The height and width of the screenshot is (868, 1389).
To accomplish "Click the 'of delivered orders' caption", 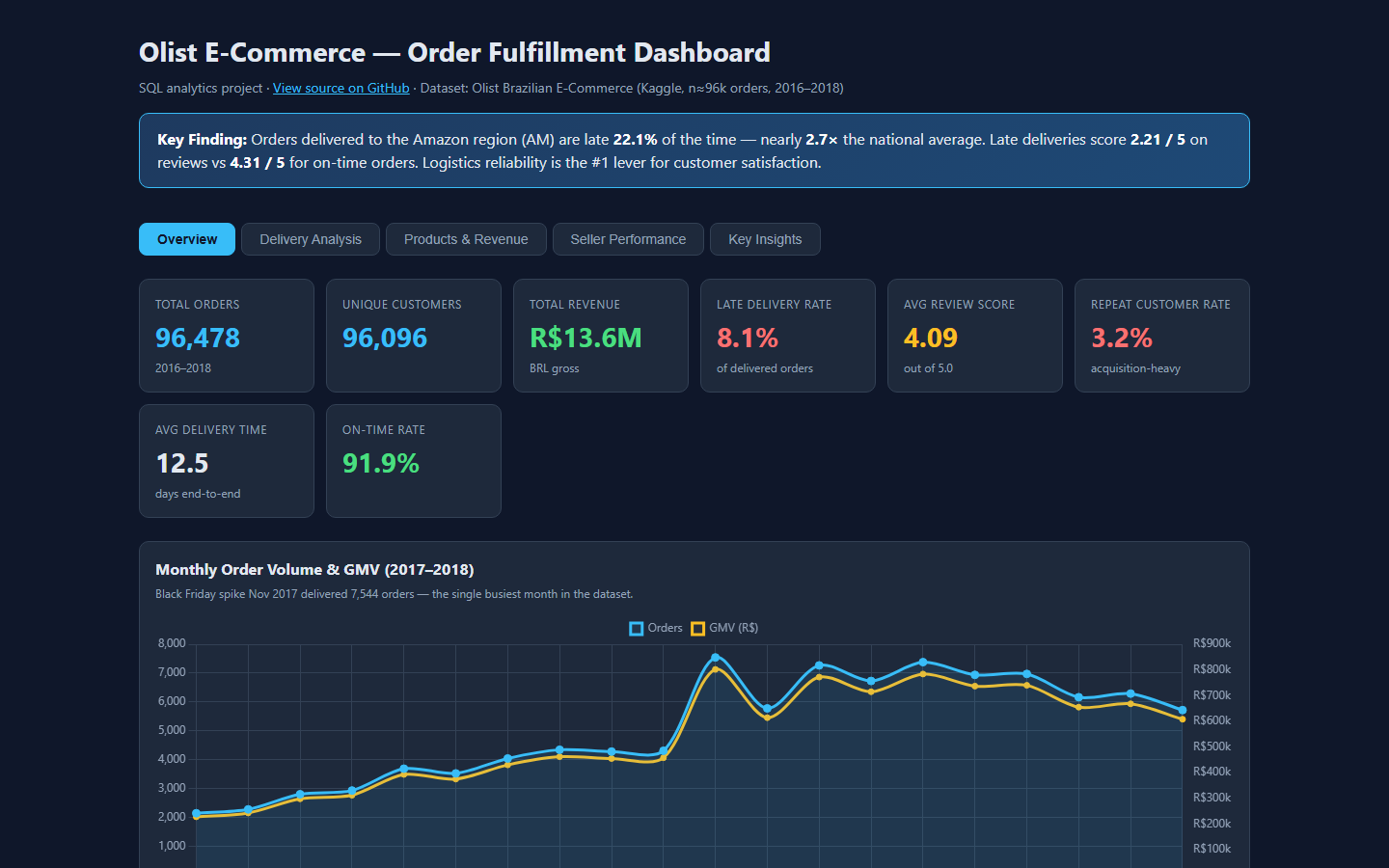I will point(765,368).
